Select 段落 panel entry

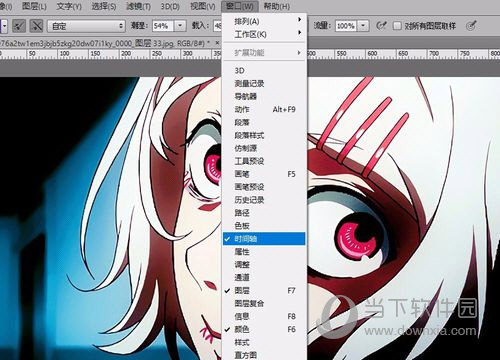point(264,122)
